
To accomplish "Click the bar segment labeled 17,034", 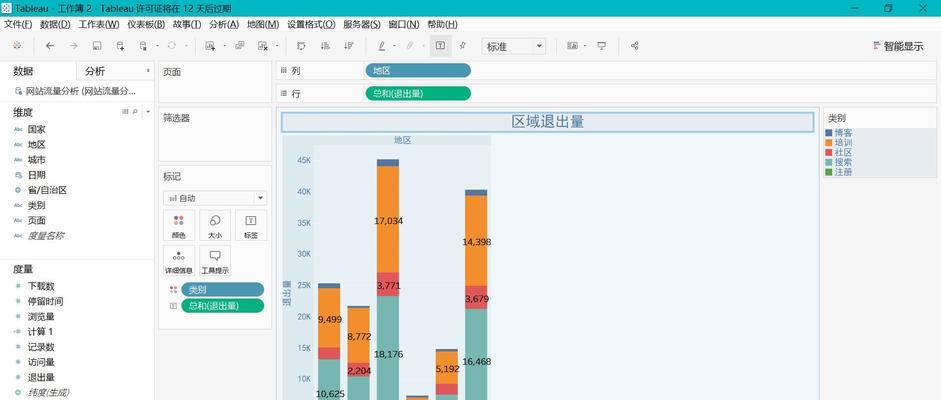I will (x=388, y=219).
